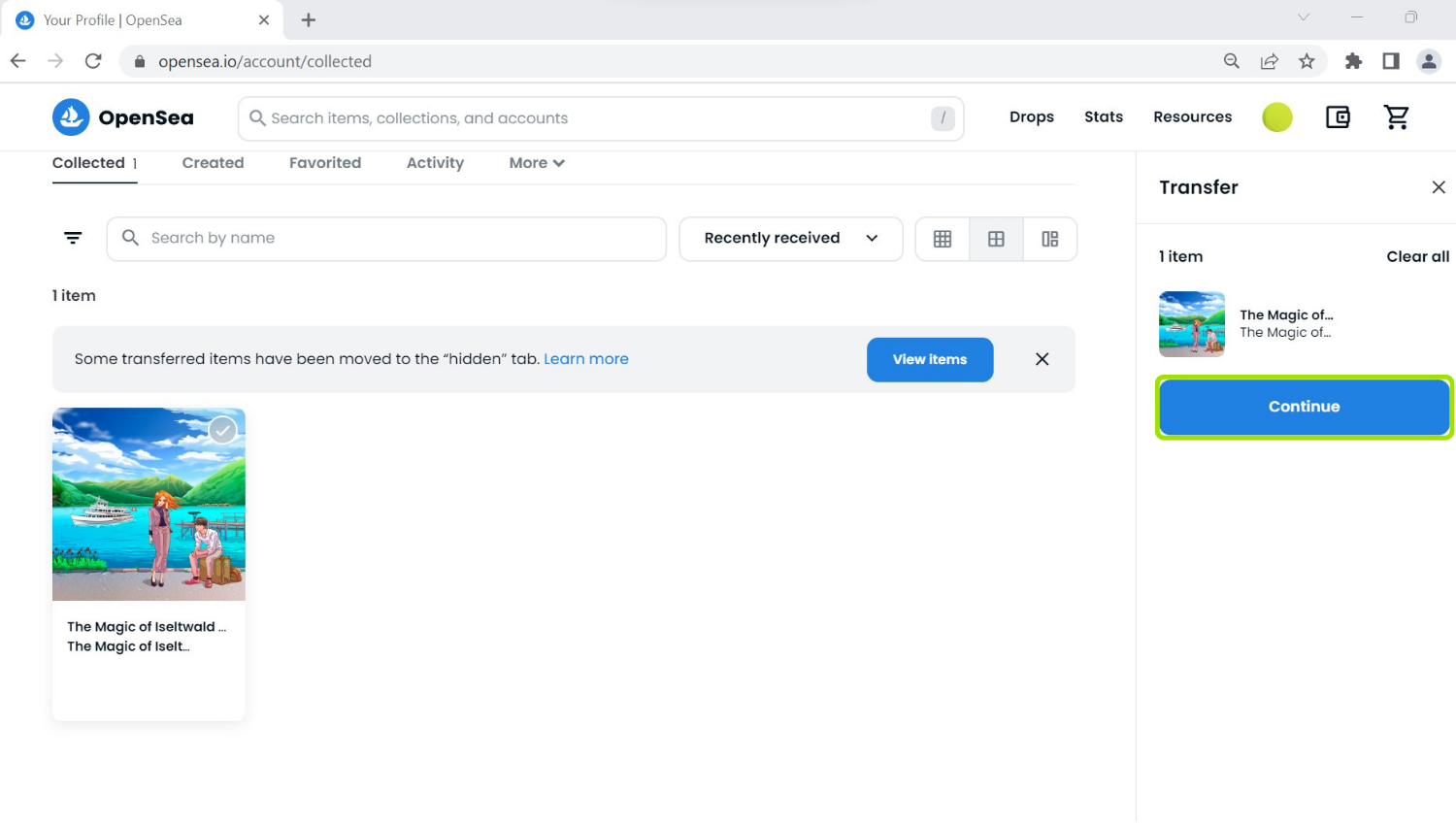Image resolution: width=1456 pixels, height=825 pixels.
Task: Click Clear all in Transfer panel
Action: point(1417,256)
